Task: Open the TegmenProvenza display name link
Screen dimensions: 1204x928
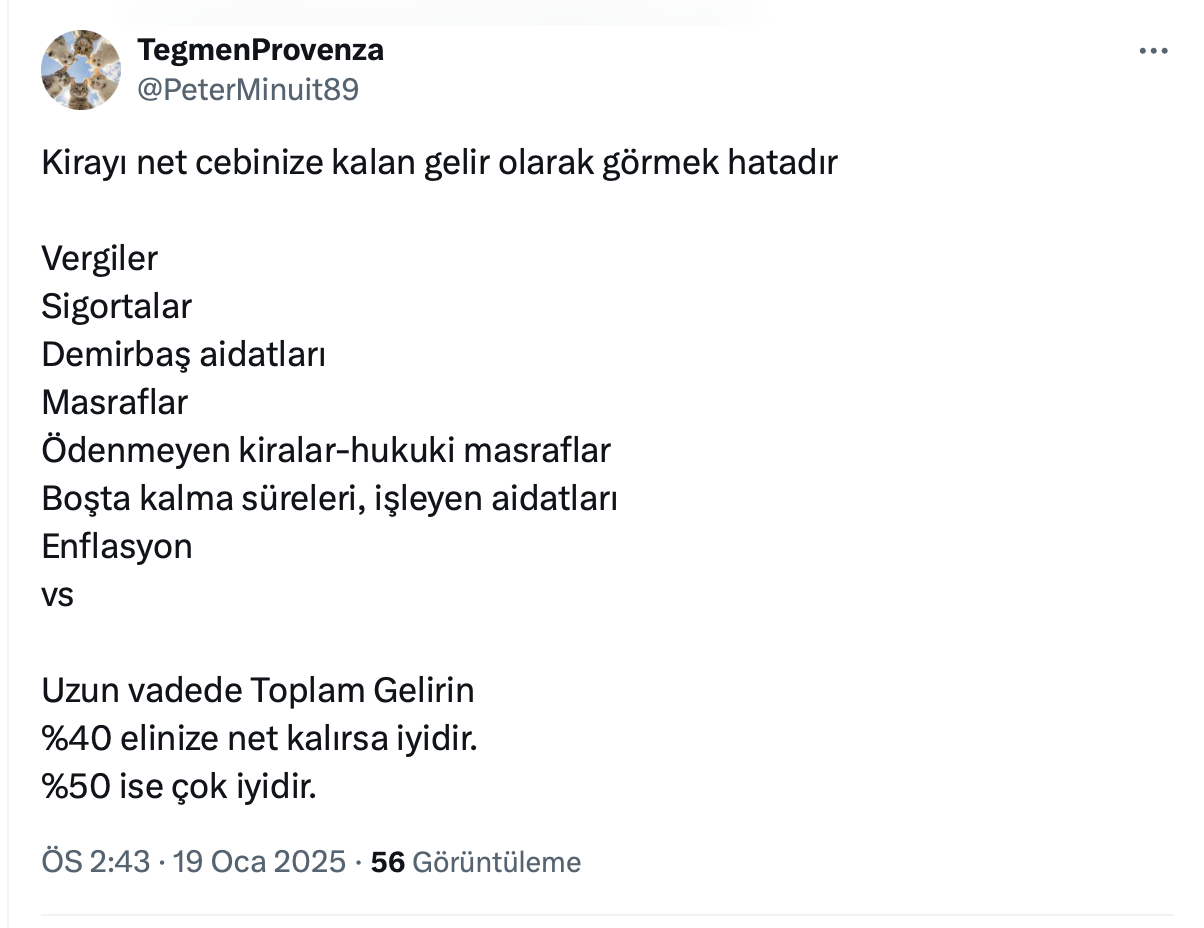Action: pos(260,50)
